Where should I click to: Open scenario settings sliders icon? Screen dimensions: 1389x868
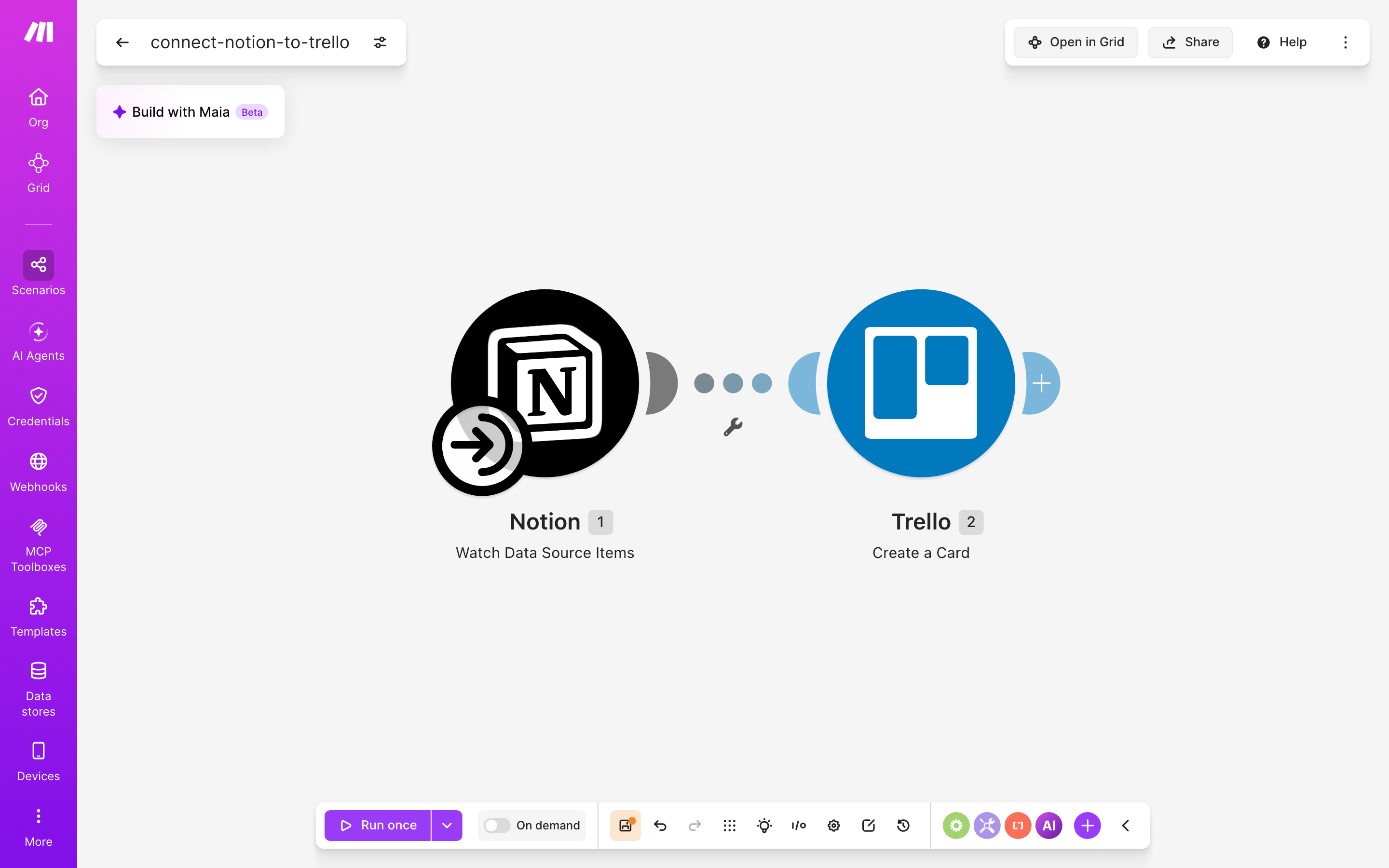coord(380,42)
